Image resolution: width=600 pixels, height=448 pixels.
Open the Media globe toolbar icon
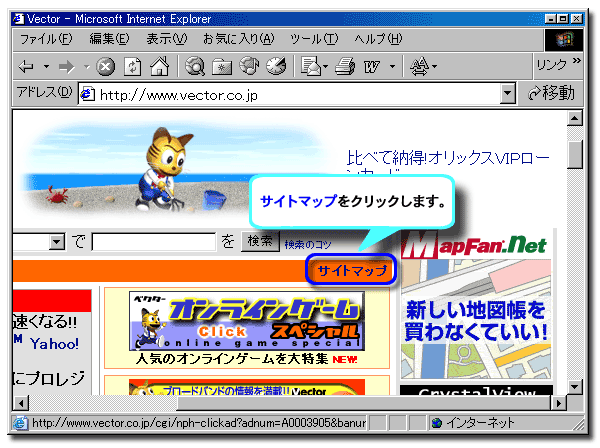coord(249,66)
